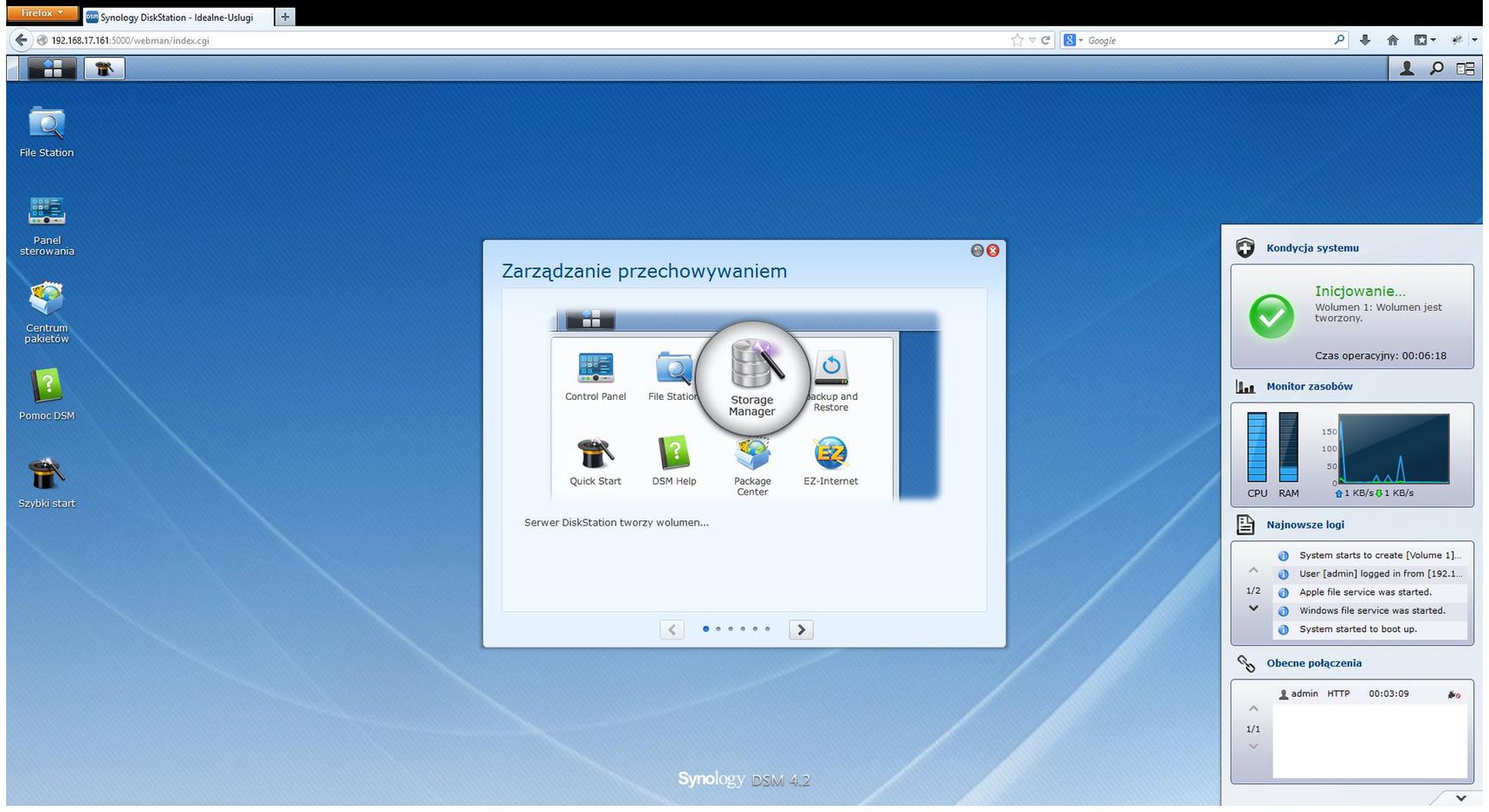1489x812 pixels.
Task: Open the URL bar history dropdown arrow
Action: point(1032,41)
